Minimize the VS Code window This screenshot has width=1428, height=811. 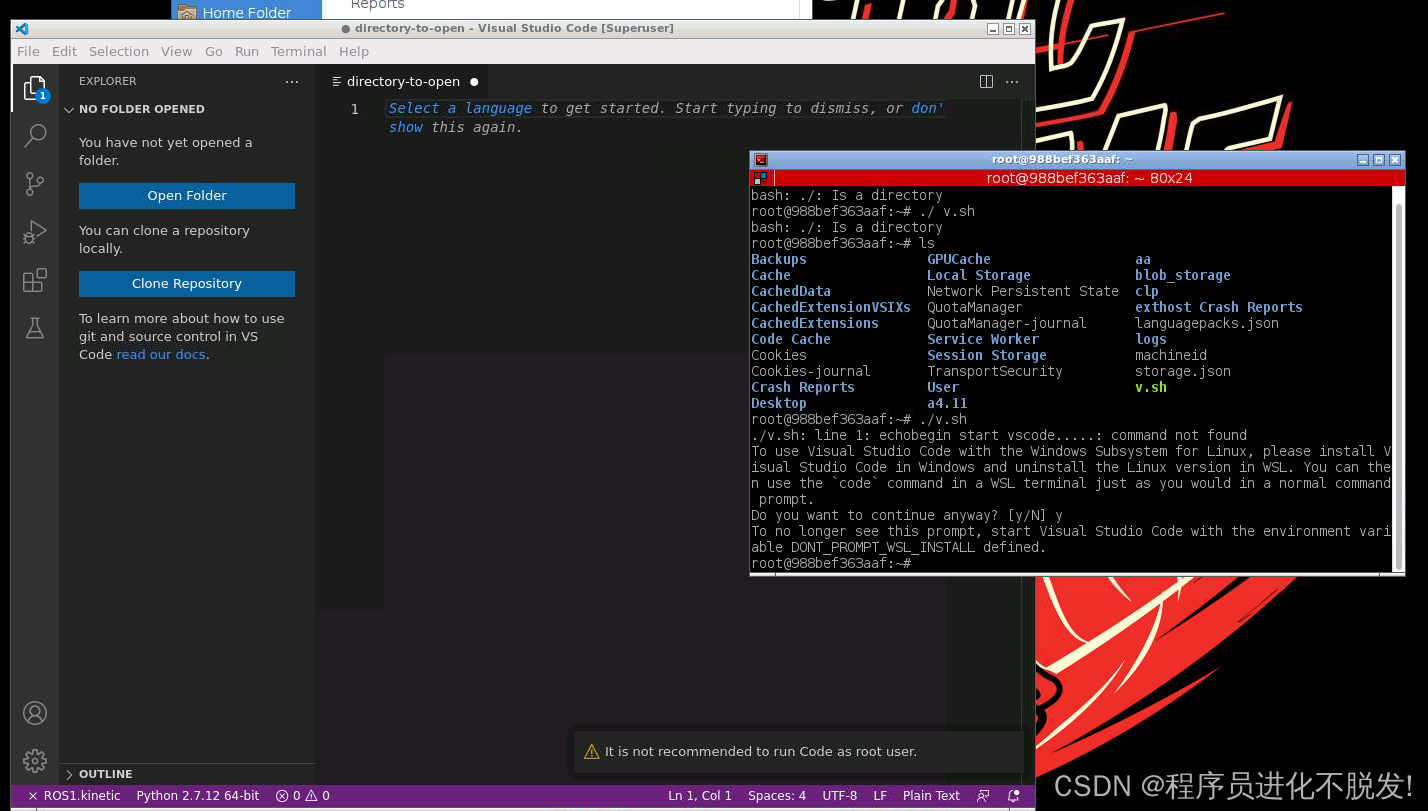[993, 29]
